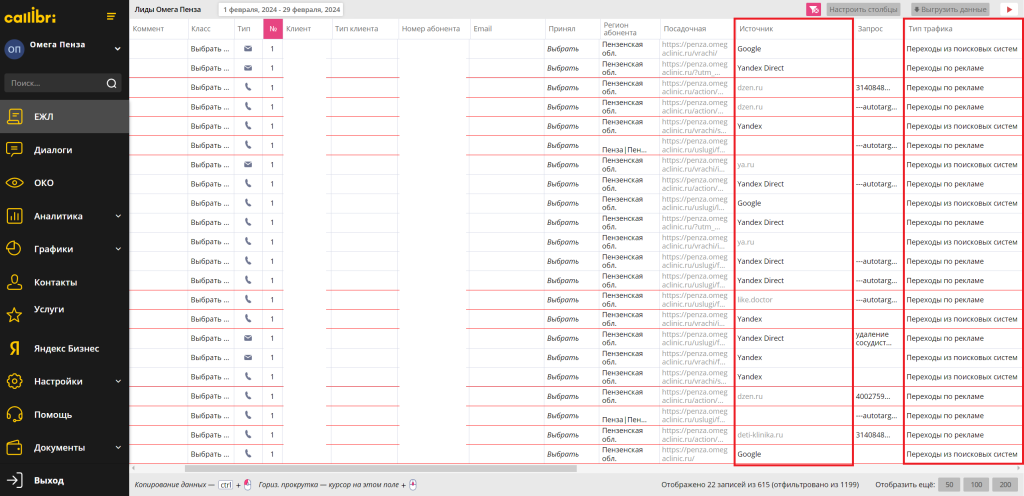
Task: Click the ОП account avatar
Action: point(14,50)
